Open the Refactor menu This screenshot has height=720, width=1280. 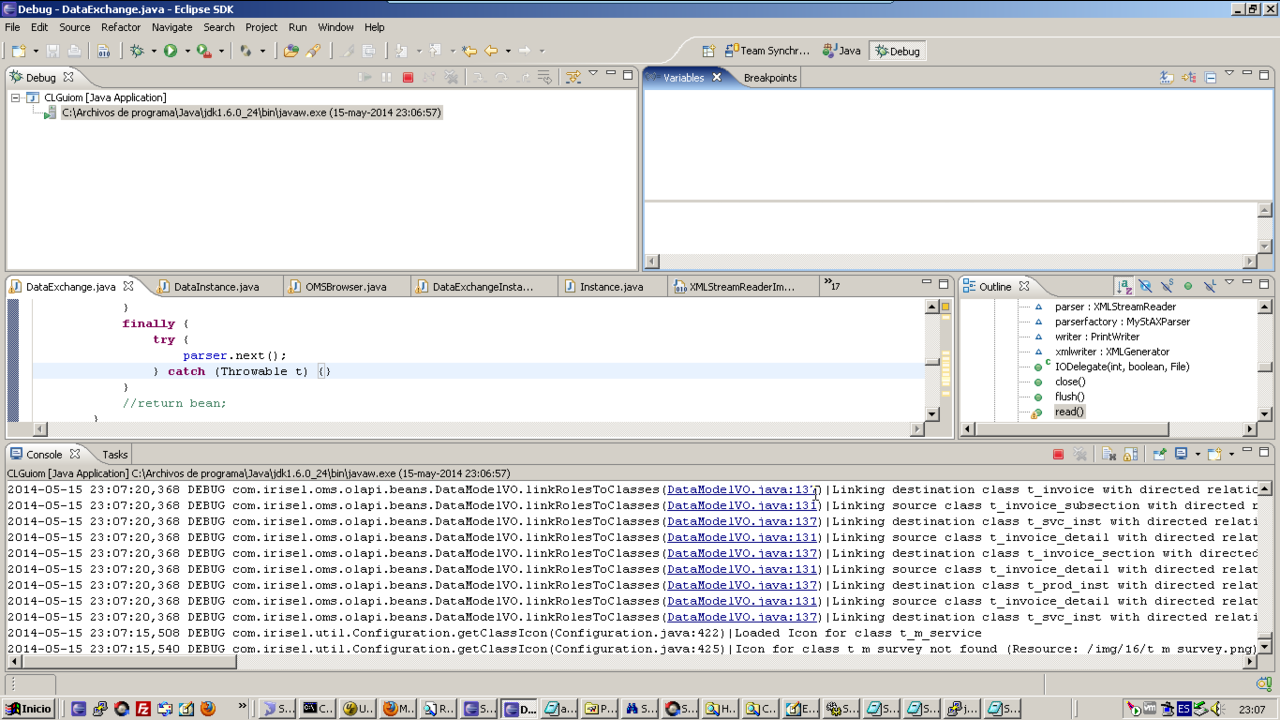click(121, 27)
